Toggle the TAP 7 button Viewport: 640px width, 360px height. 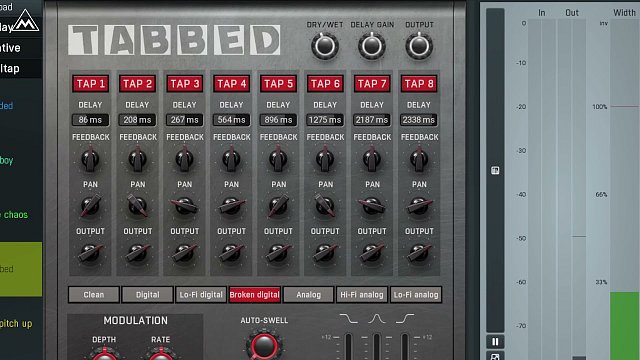372,84
